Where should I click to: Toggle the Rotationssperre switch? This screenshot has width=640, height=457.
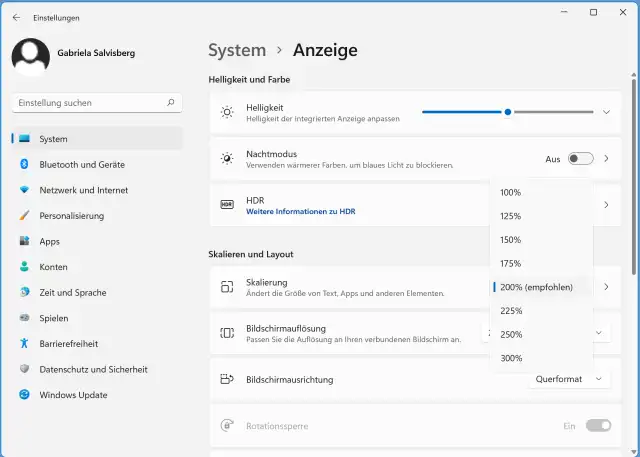(x=598, y=425)
